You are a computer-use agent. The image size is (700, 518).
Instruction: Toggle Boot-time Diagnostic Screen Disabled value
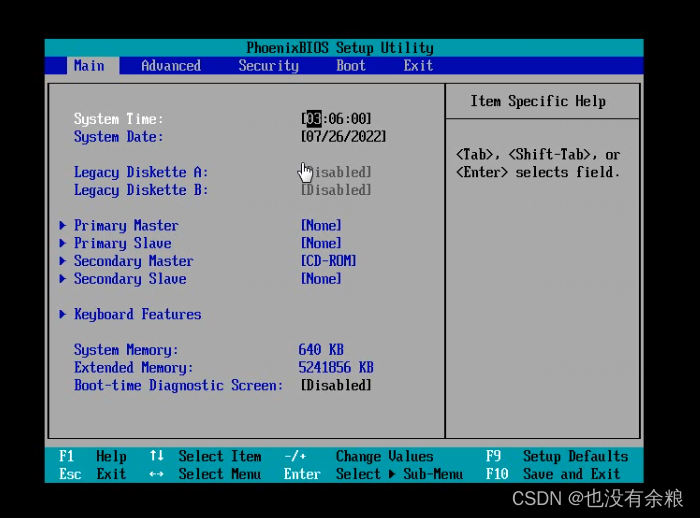coord(336,385)
